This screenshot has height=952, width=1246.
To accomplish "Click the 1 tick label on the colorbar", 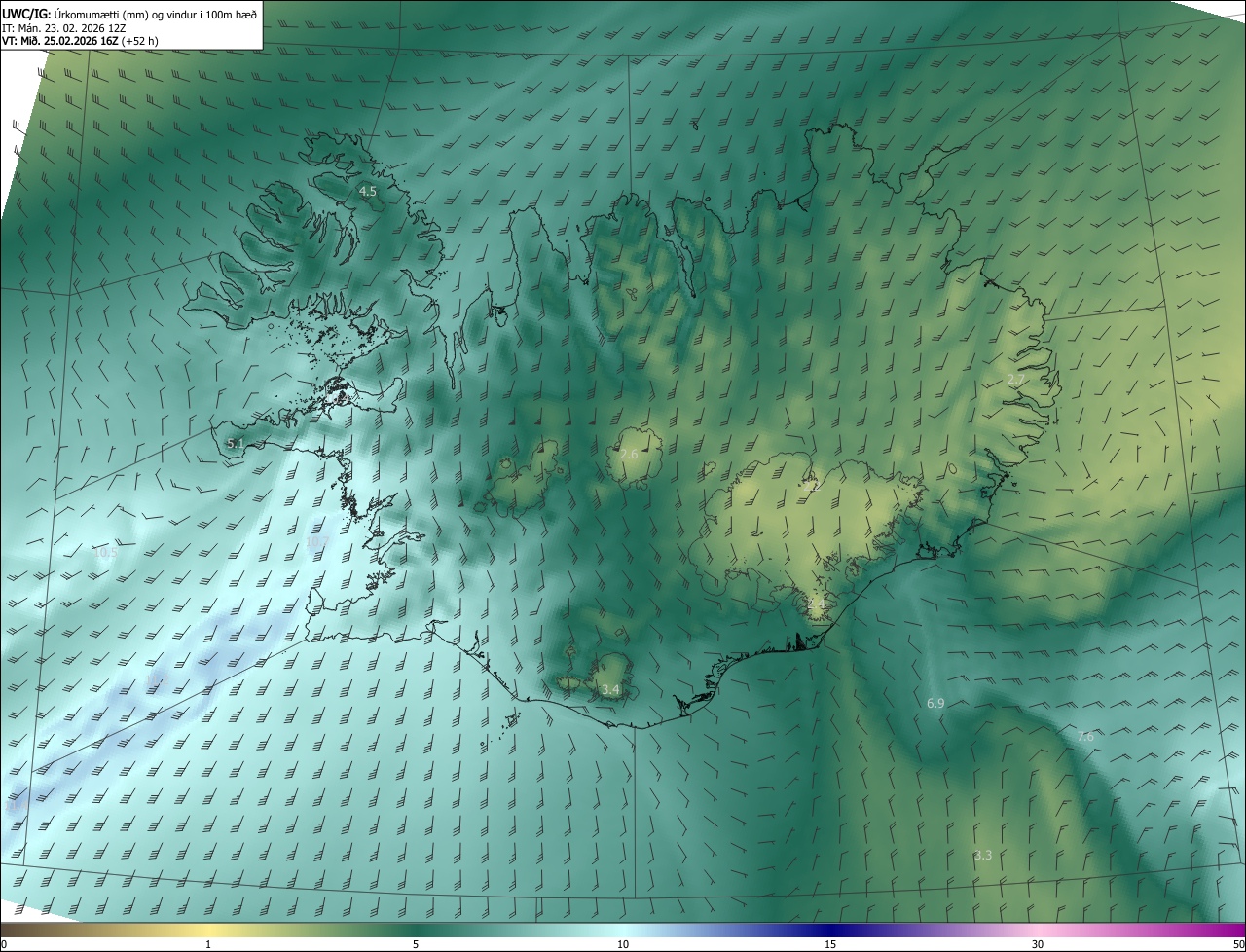I will pos(208,944).
